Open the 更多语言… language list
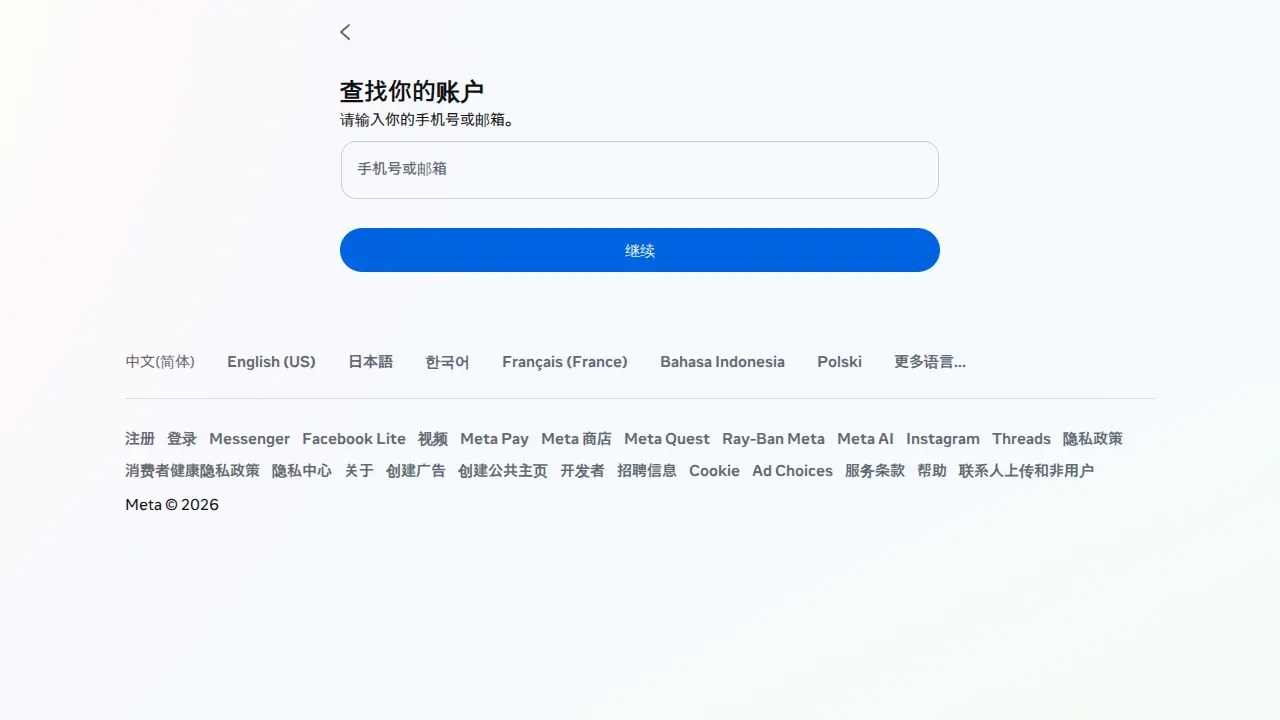 (x=930, y=362)
